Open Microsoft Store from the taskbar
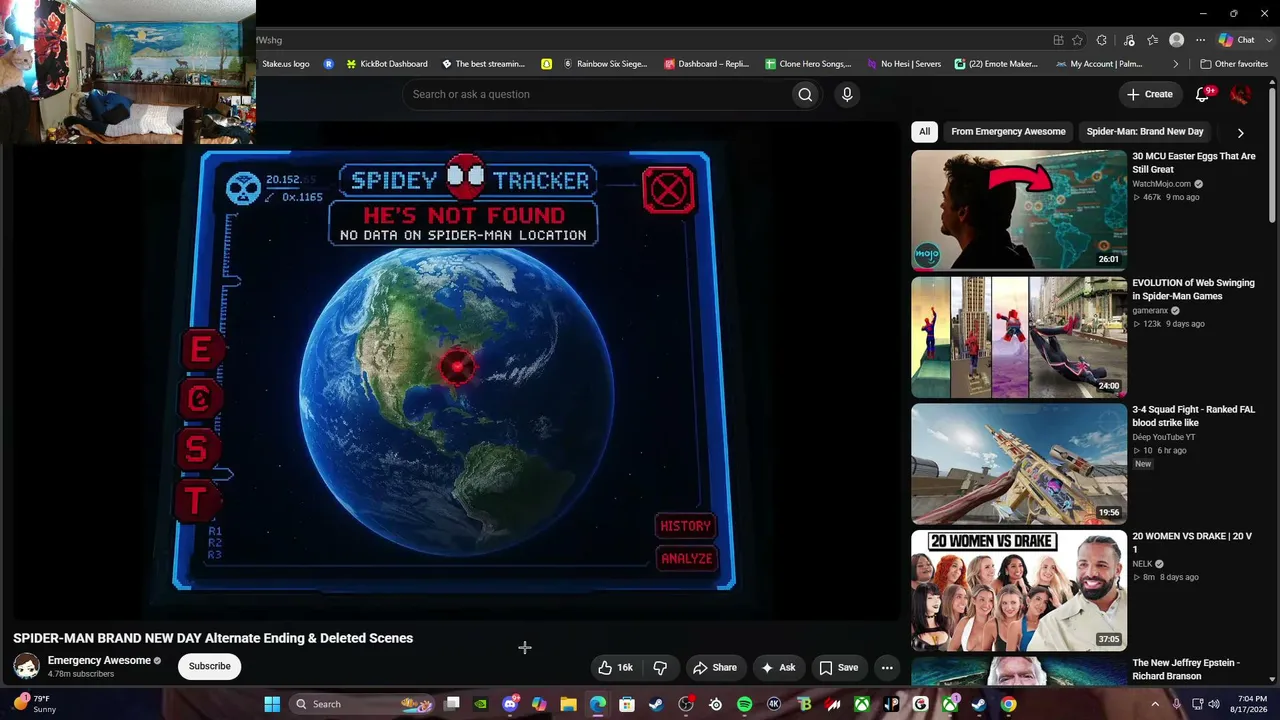 click(627, 704)
